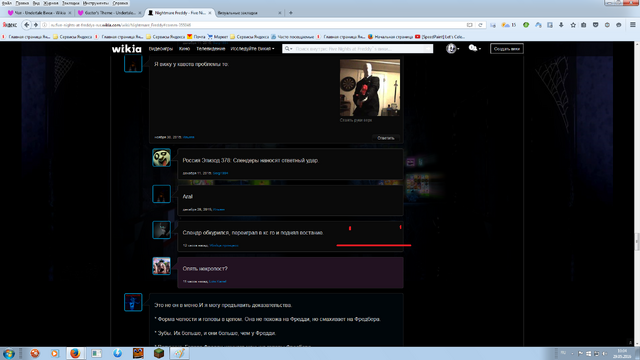Click "Ответить" under the Slender comment
The image size is (640, 360).
(386, 138)
